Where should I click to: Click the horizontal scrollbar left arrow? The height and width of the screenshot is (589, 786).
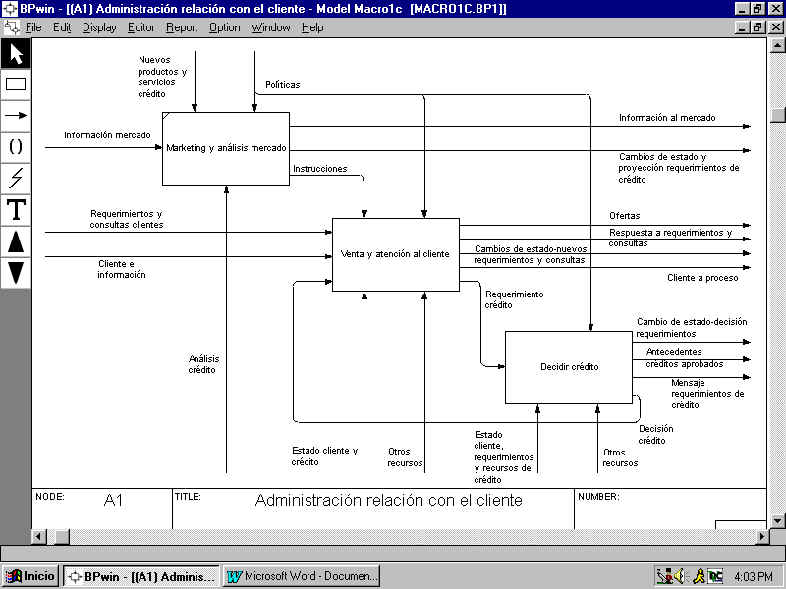[x=39, y=537]
